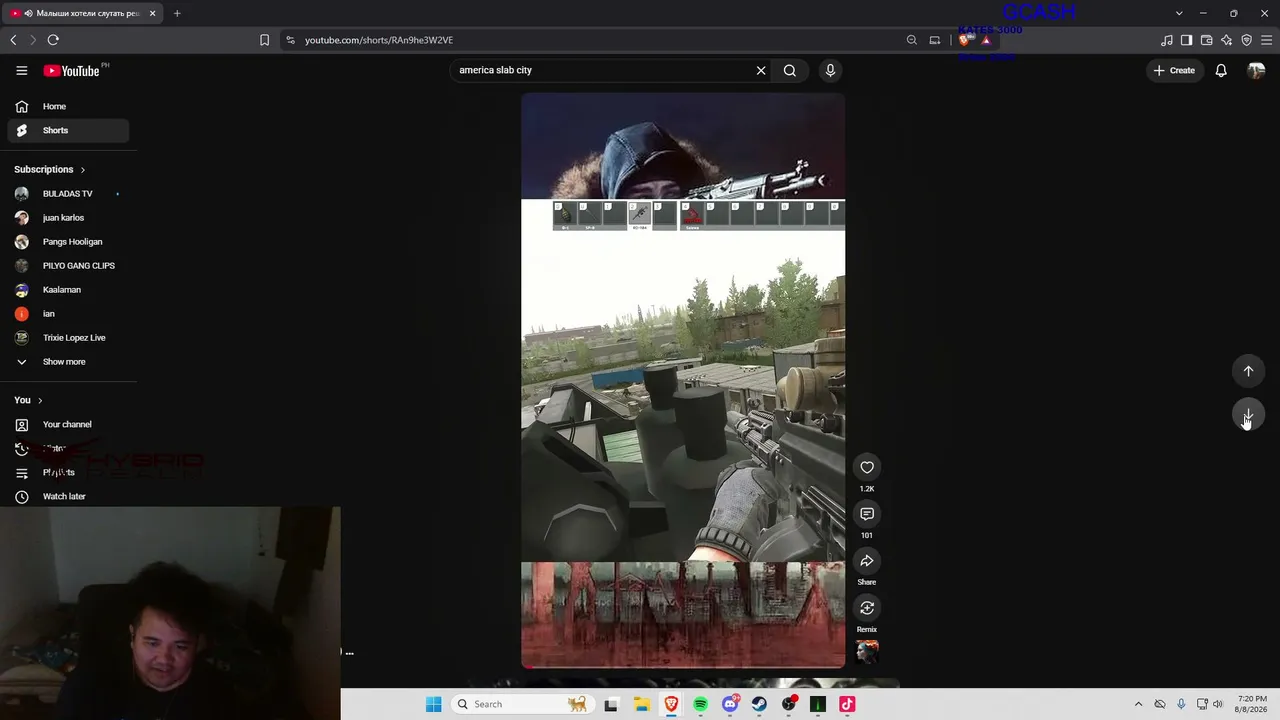Open the browser main menu

click(1266, 40)
